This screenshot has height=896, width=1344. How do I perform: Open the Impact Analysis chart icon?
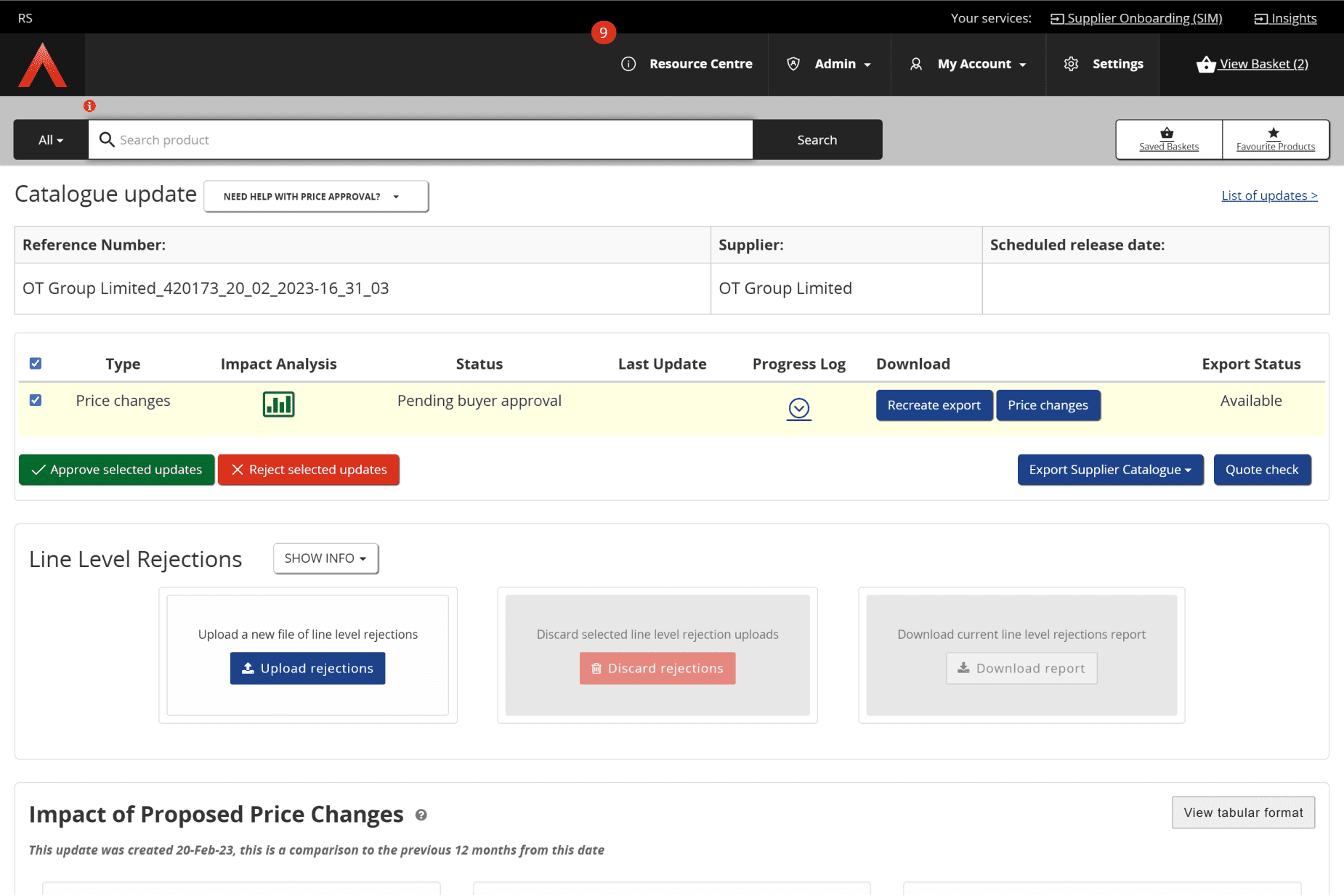278,404
